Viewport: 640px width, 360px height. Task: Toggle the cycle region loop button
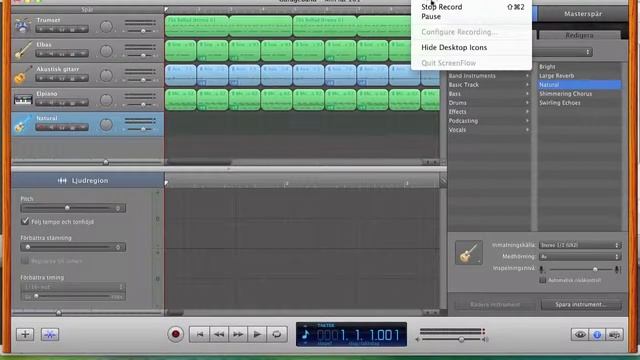[276, 334]
